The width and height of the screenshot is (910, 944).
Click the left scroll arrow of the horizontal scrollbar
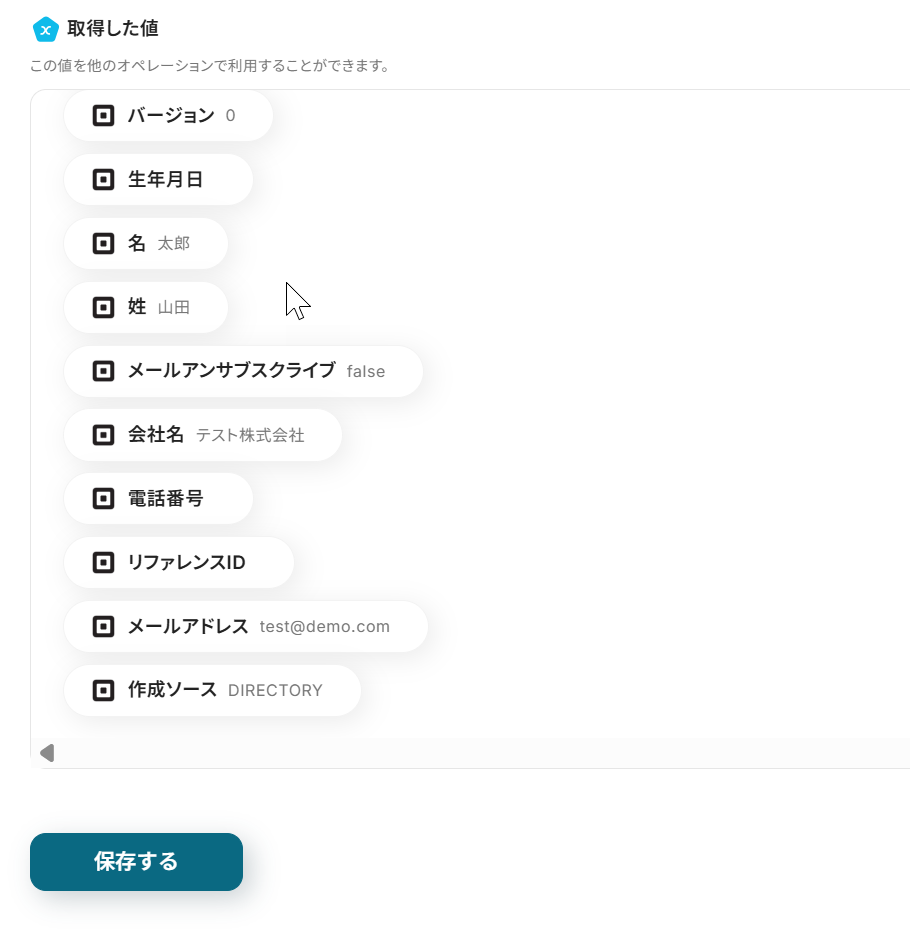pos(46,753)
